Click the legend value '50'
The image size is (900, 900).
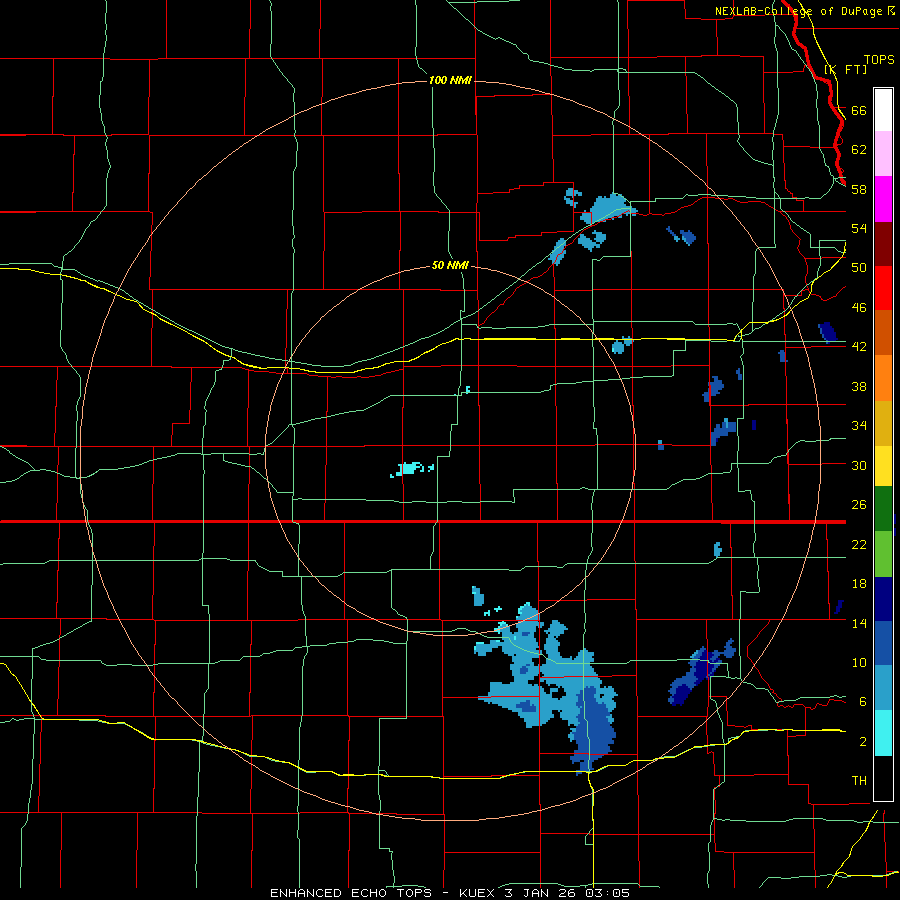[859, 268]
